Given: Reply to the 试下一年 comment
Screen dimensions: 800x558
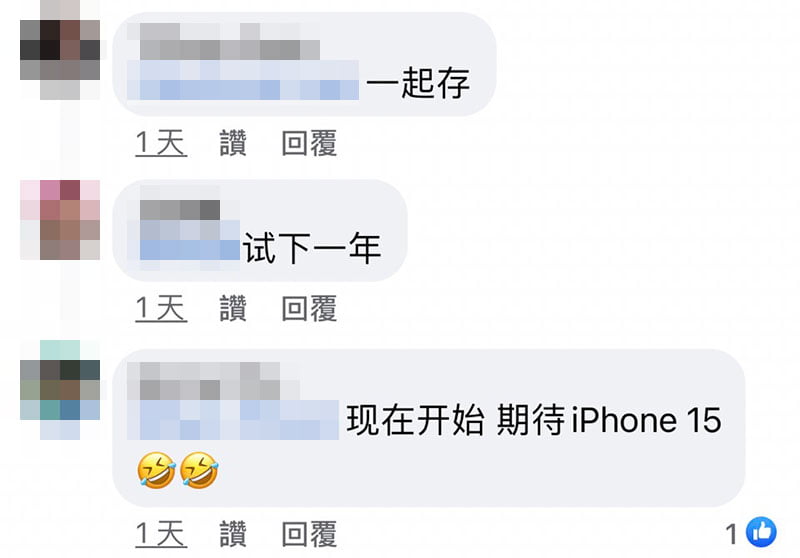Looking at the screenshot, I should click(x=309, y=308).
